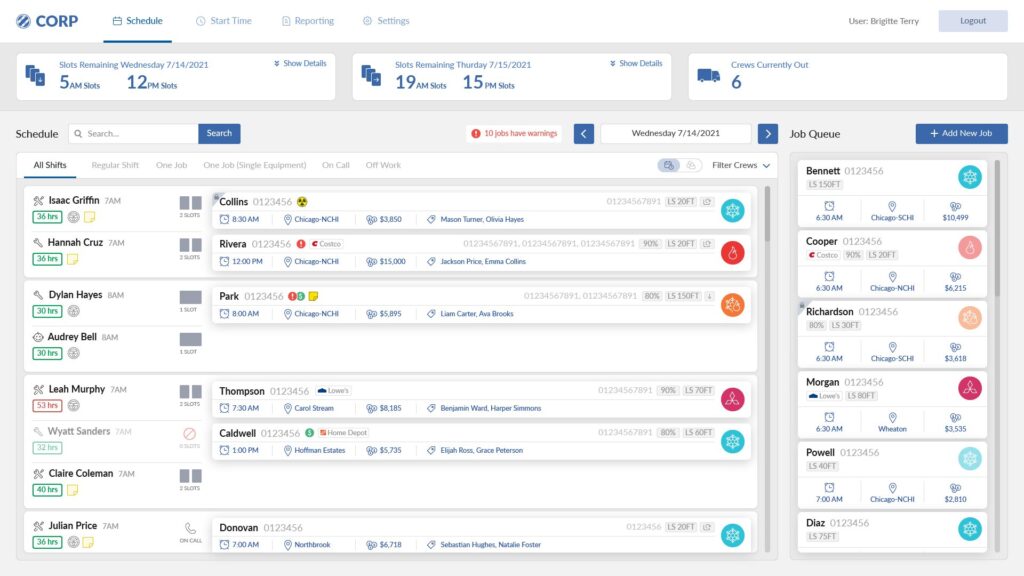Screen dimensions: 1024x576
Task: Click the Add New Job button
Action: point(961,133)
